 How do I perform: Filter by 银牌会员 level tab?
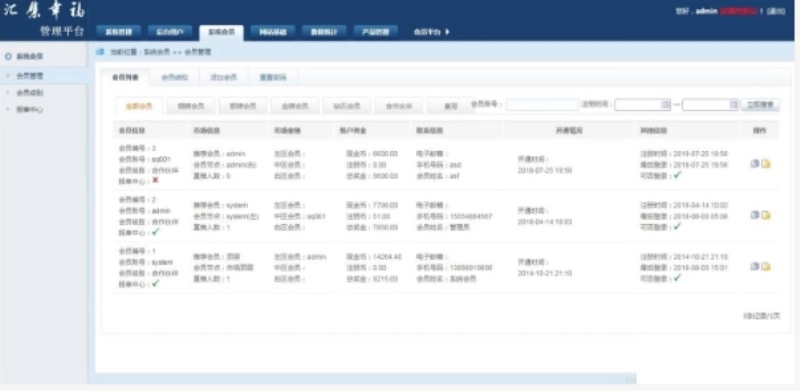243,106
